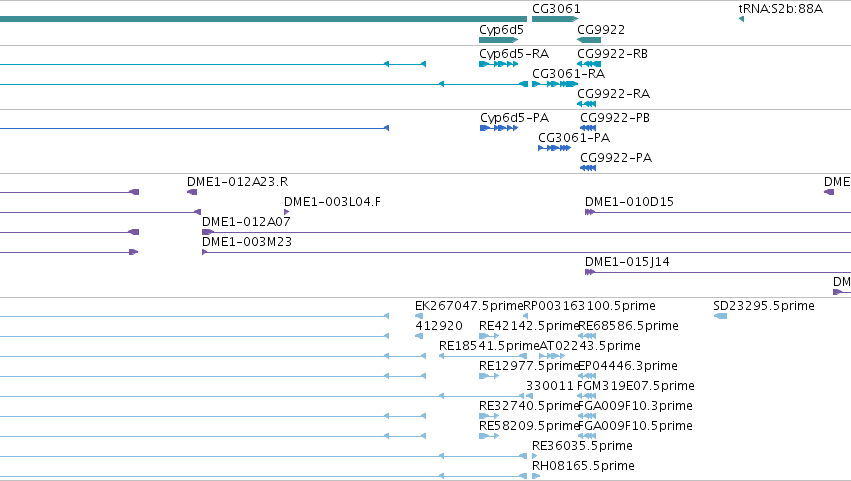Click the CG9922-PB protein glyph
Screen dimensions: 851x481
point(588,128)
